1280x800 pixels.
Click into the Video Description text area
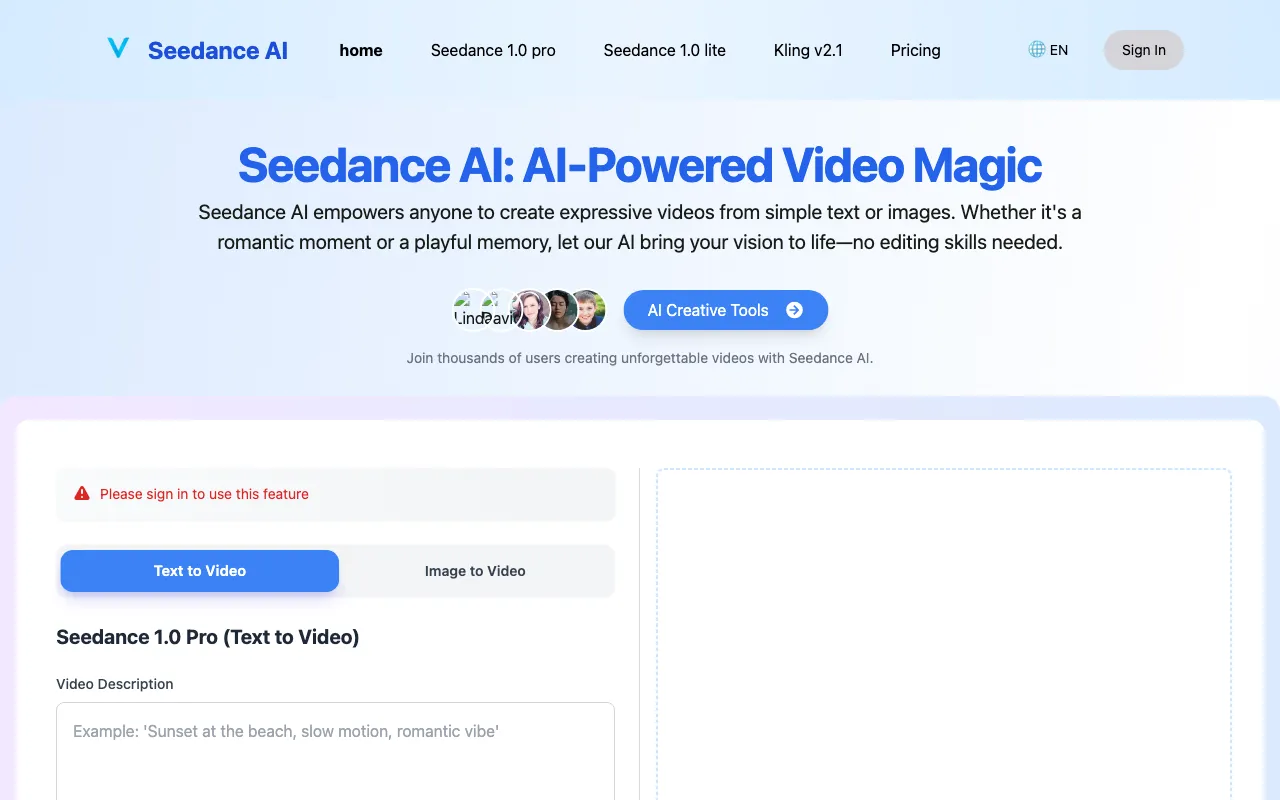[x=335, y=751]
